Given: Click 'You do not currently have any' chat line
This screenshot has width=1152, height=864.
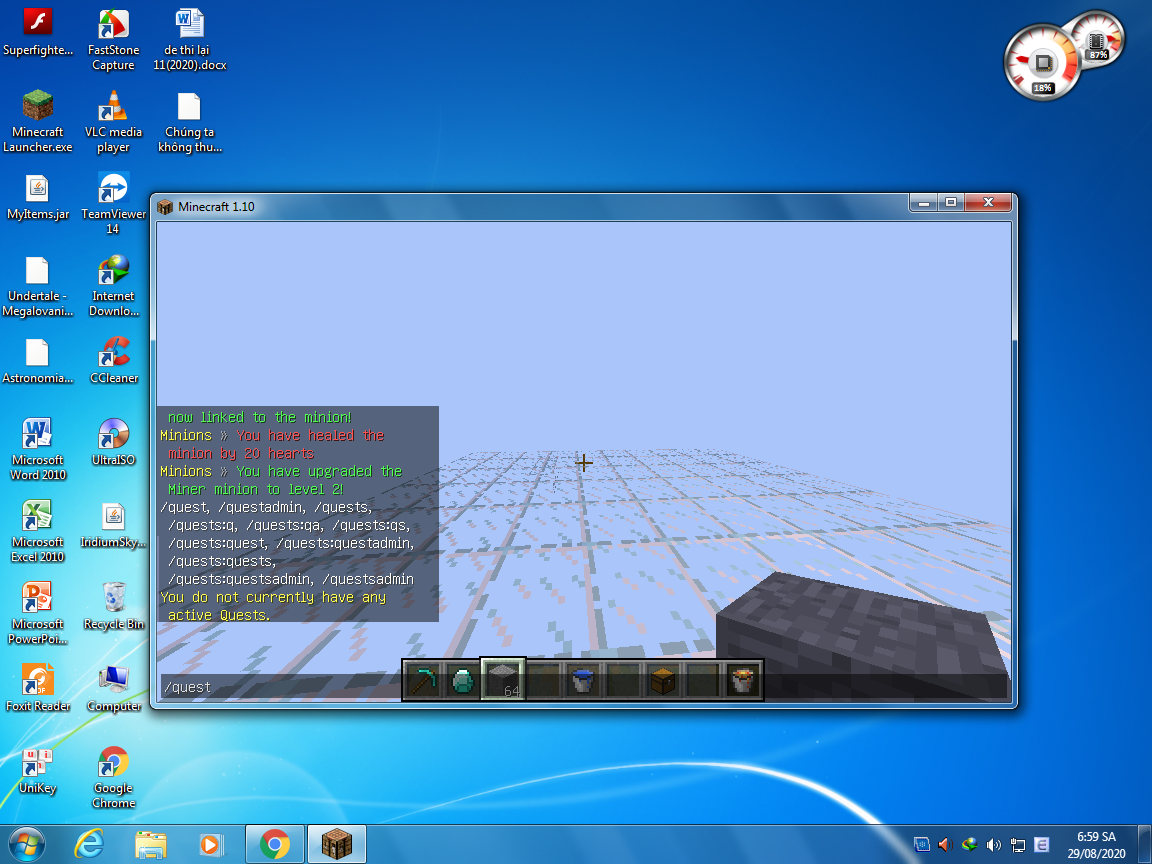Looking at the screenshot, I should [x=273, y=597].
